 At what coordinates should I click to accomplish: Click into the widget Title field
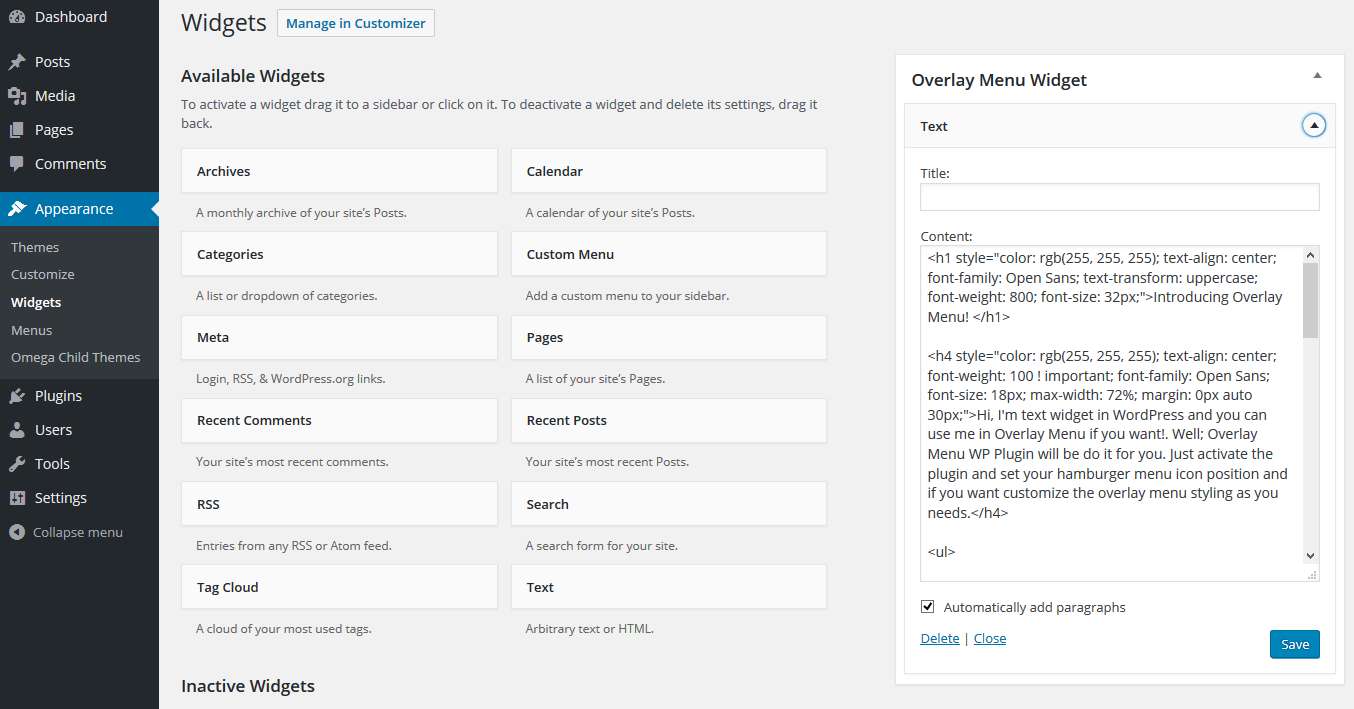tap(1119, 197)
